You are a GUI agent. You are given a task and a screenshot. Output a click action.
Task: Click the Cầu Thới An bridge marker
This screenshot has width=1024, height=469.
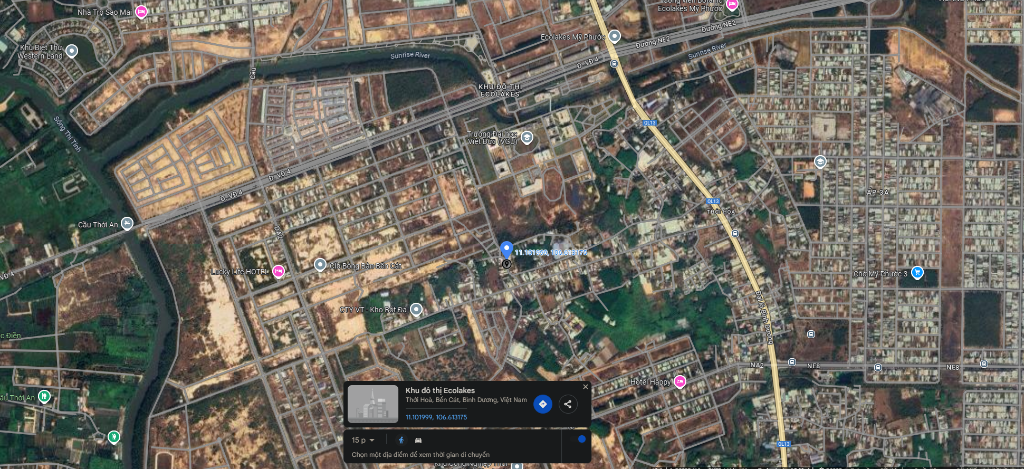coord(127,224)
